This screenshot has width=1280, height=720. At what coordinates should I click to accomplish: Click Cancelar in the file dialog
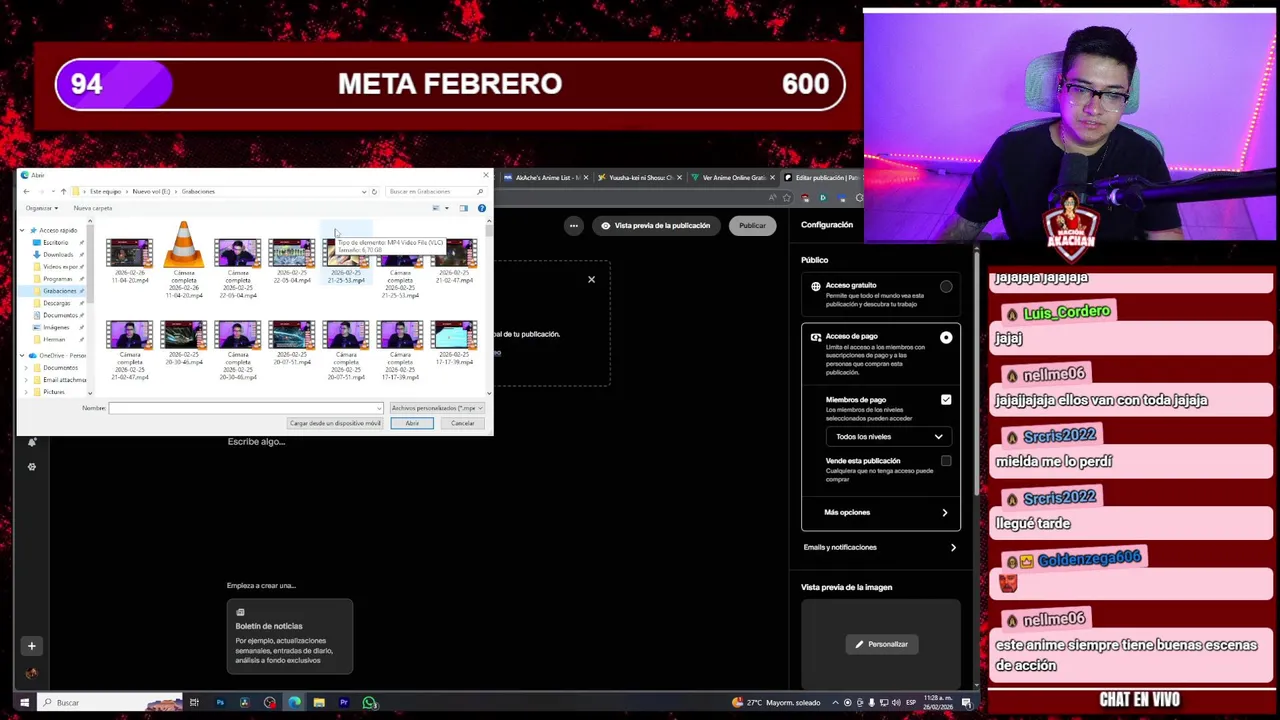coord(462,424)
